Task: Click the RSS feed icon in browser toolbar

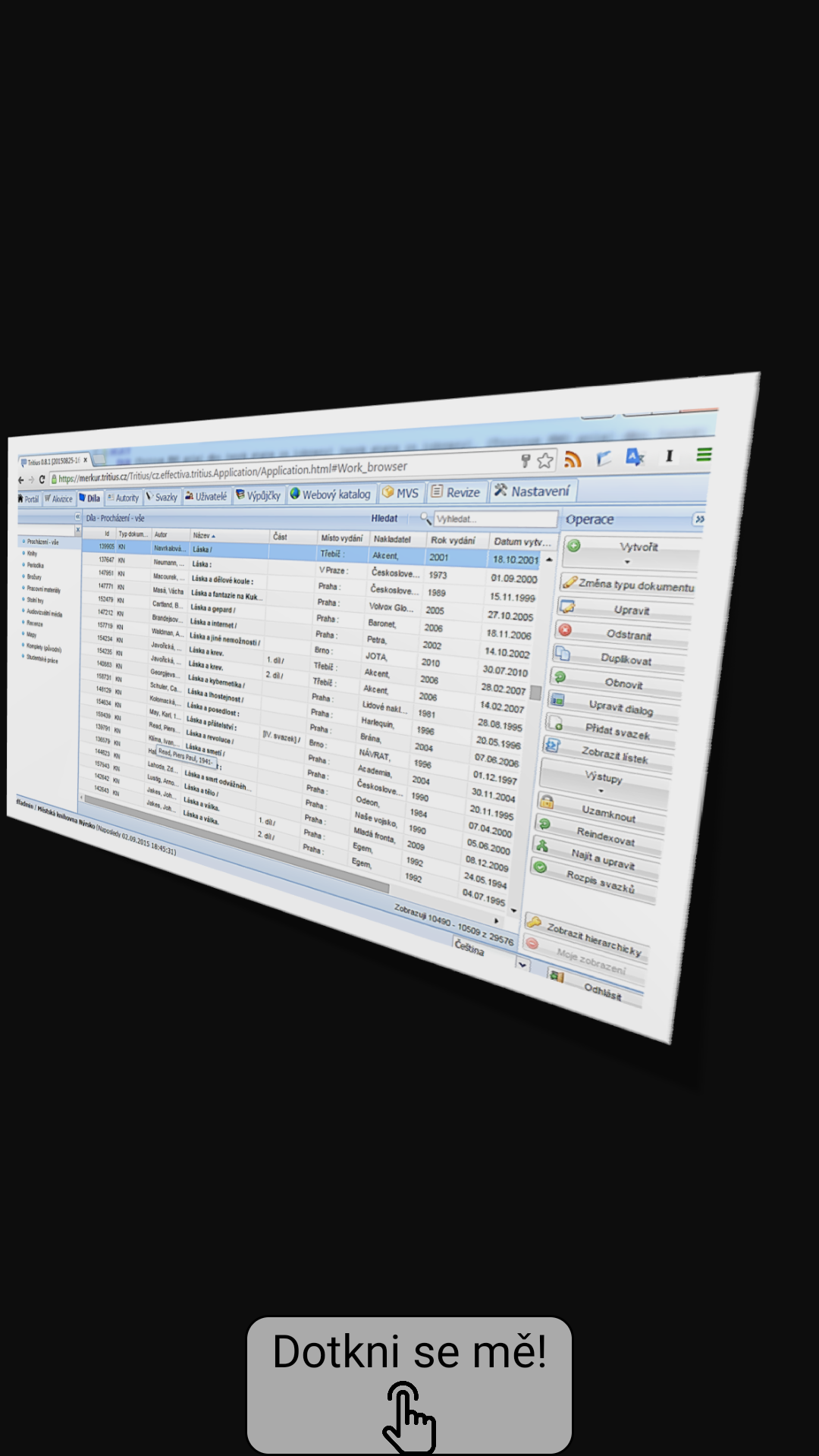Action: click(x=573, y=459)
